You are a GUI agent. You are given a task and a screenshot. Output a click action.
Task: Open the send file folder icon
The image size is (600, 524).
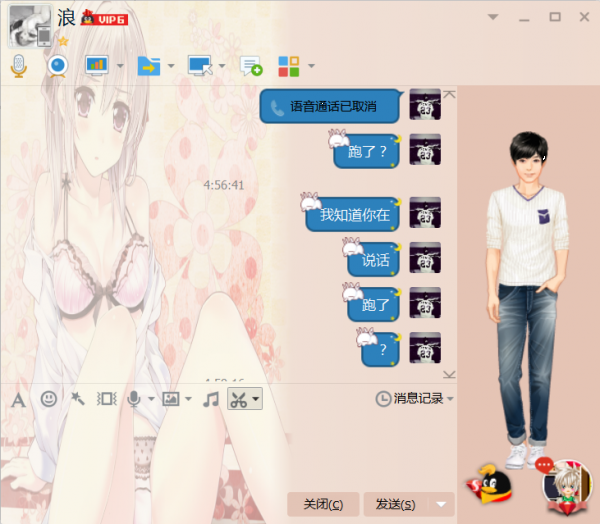pos(149,66)
